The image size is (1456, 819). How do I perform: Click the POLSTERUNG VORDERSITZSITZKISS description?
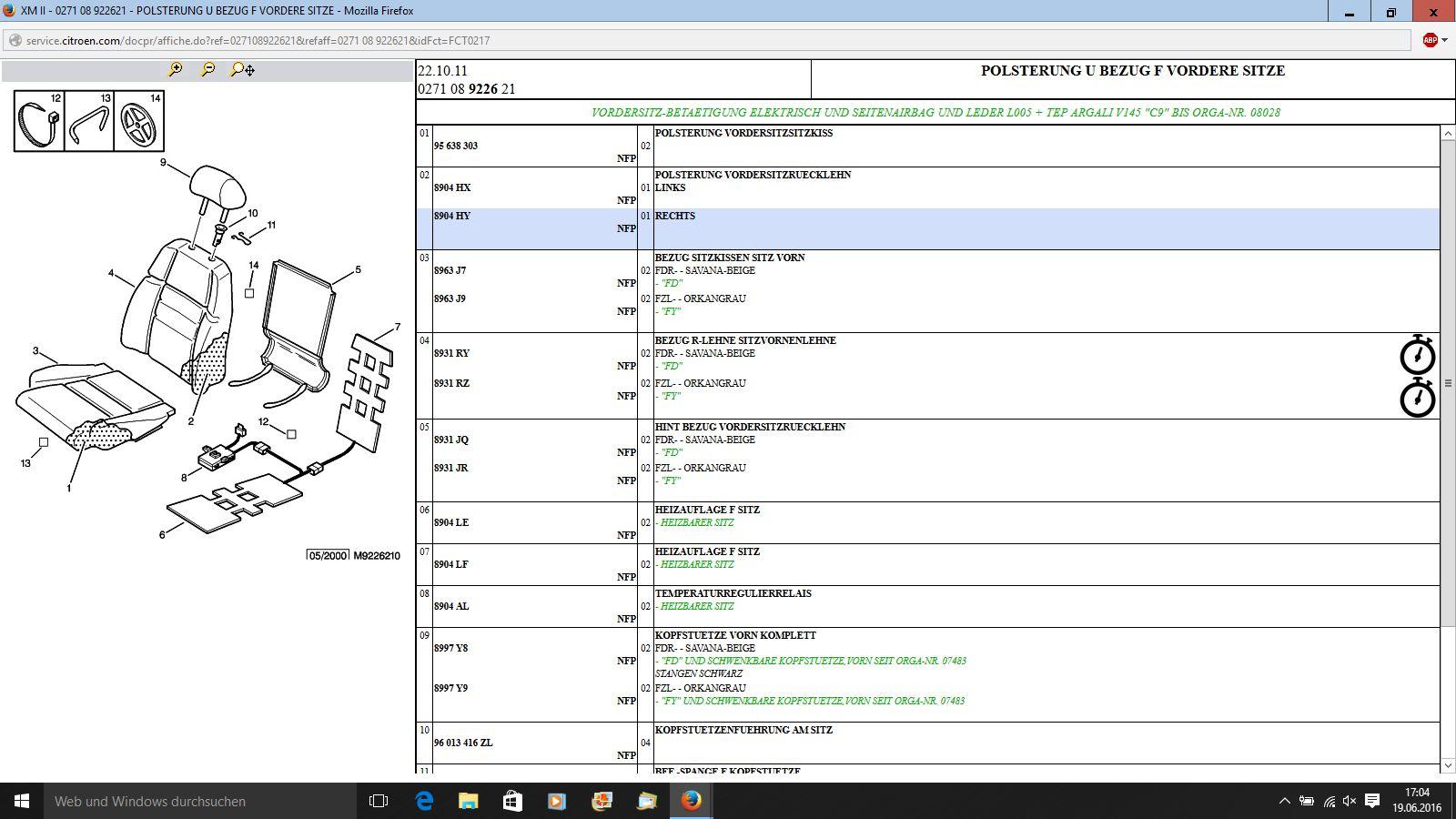pos(743,133)
